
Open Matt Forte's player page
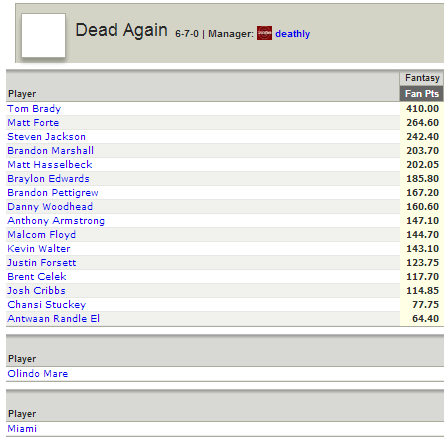33,123
